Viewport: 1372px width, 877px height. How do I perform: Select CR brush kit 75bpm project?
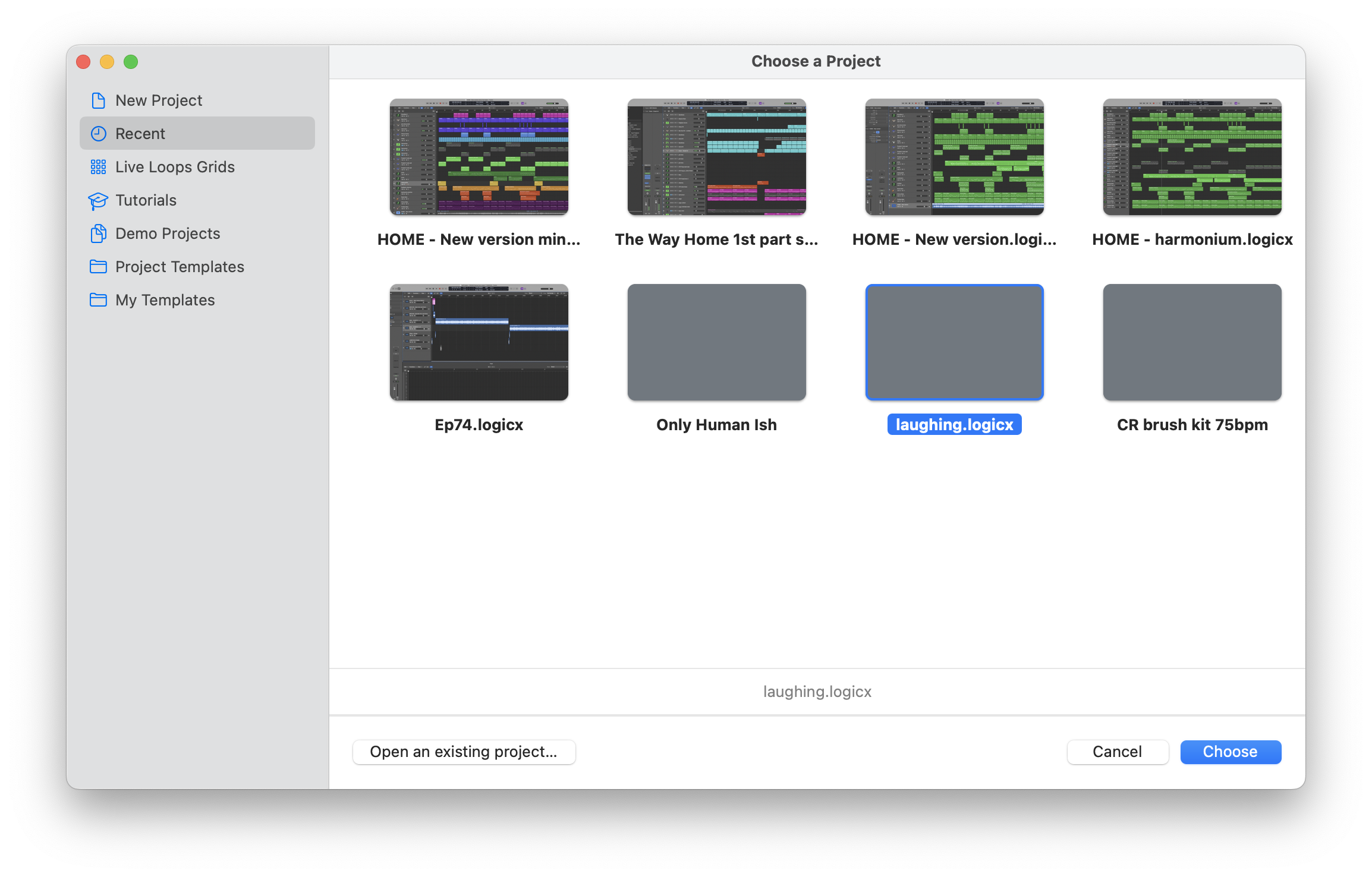[1192, 342]
